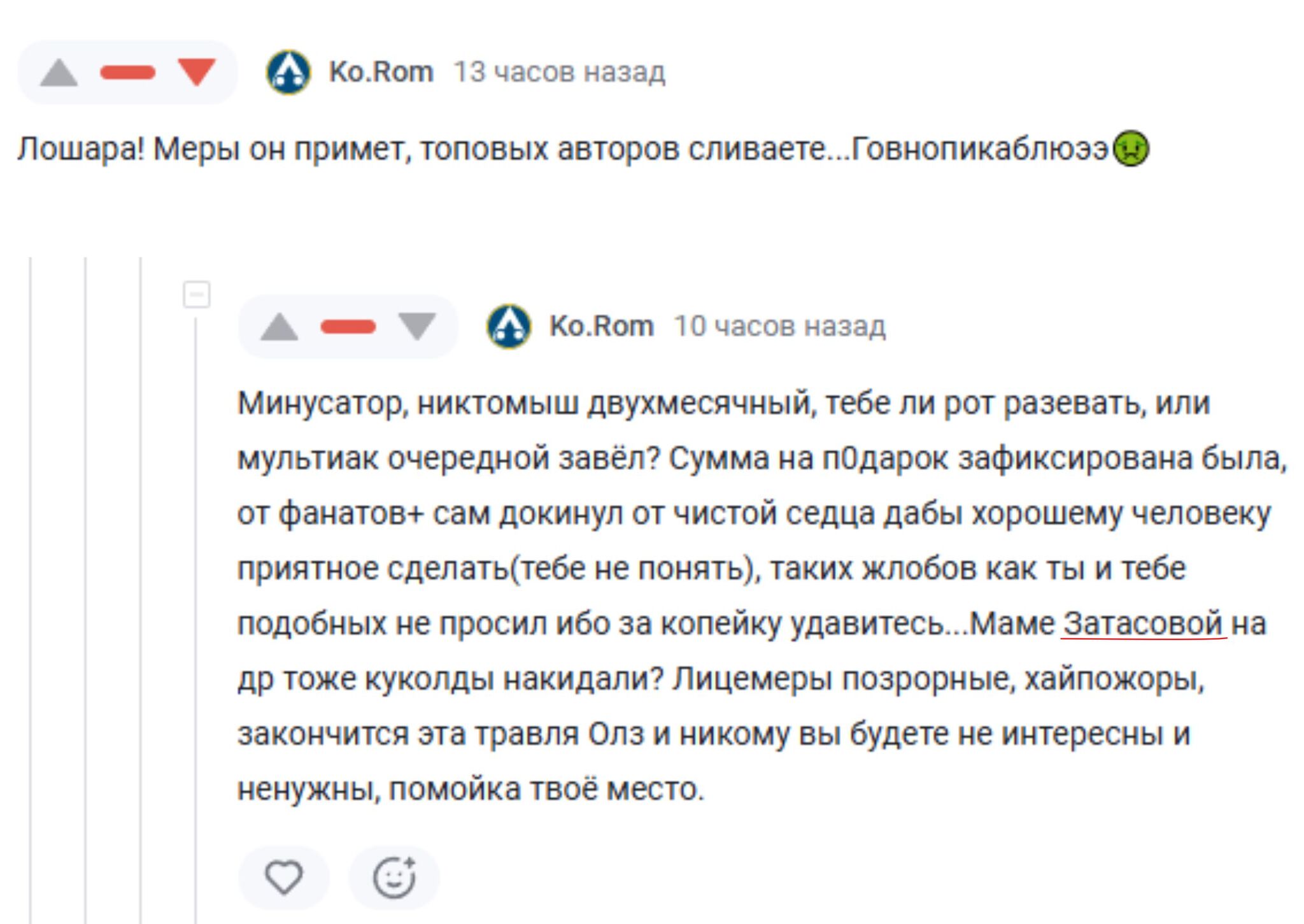Click the red-underlined word "Затасовой"
The height and width of the screenshot is (924, 1304).
tap(1143, 623)
